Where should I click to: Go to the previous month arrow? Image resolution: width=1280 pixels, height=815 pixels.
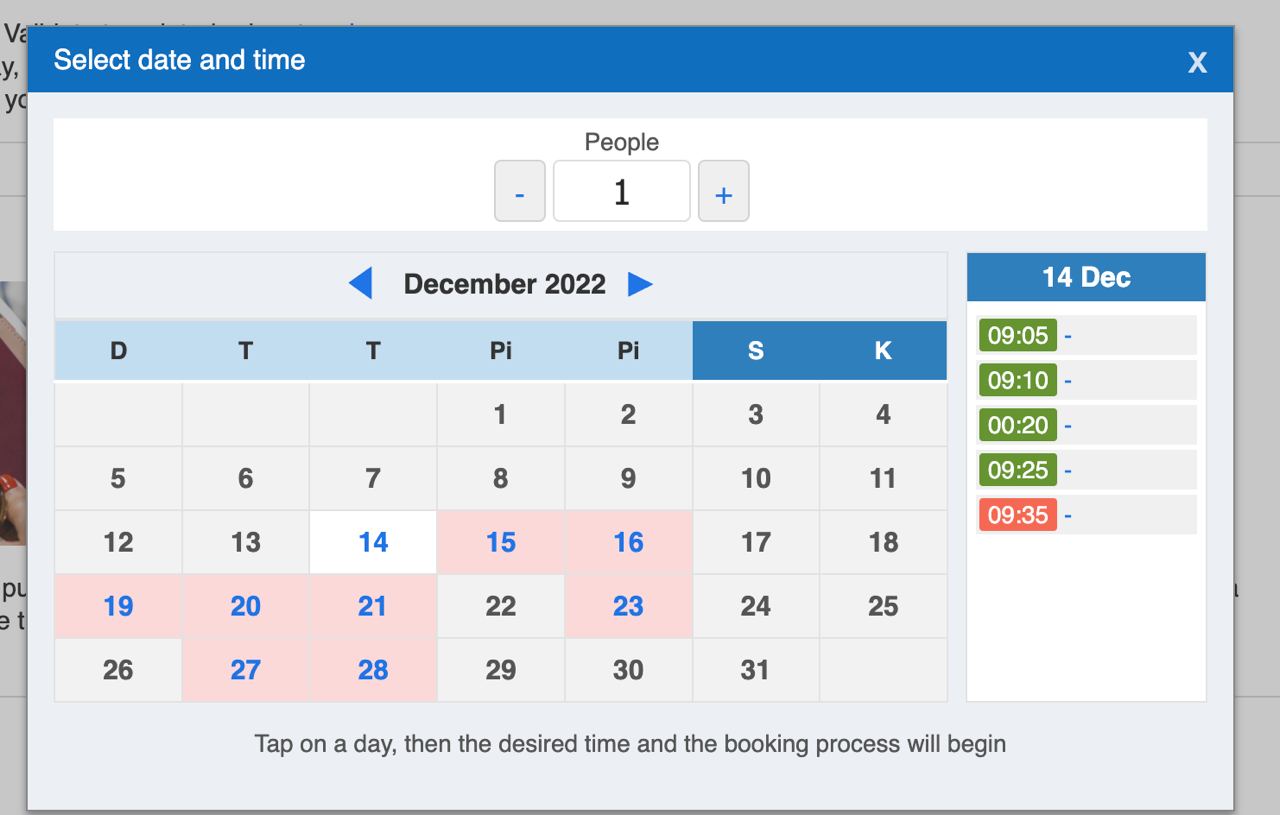click(x=361, y=284)
